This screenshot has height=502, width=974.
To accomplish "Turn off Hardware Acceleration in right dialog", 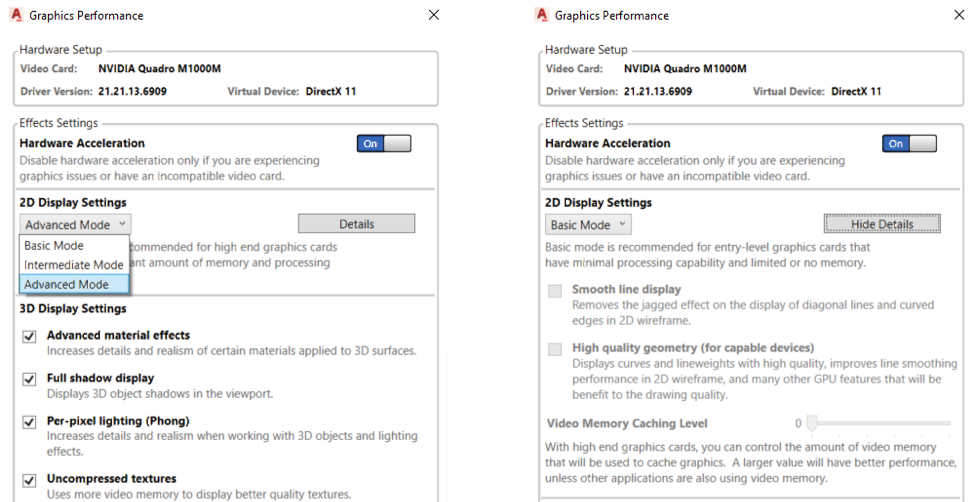I will tap(909, 144).
